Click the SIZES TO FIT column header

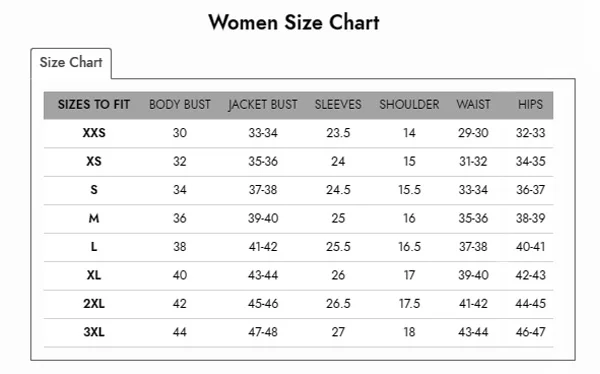tap(94, 105)
